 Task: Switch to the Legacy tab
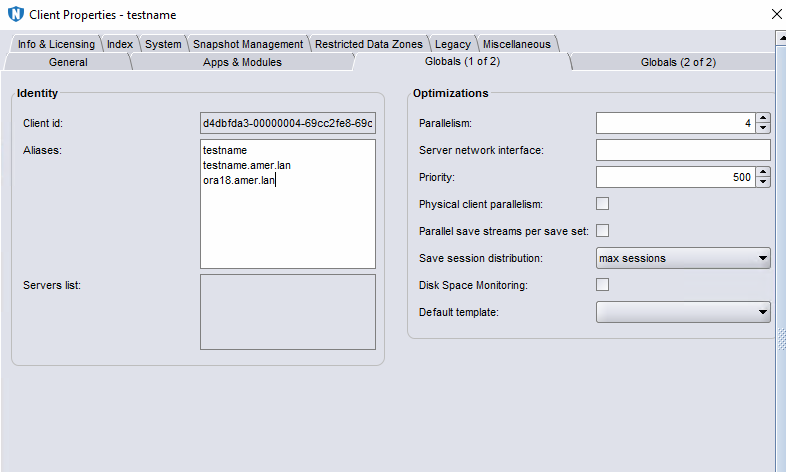click(x=453, y=44)
